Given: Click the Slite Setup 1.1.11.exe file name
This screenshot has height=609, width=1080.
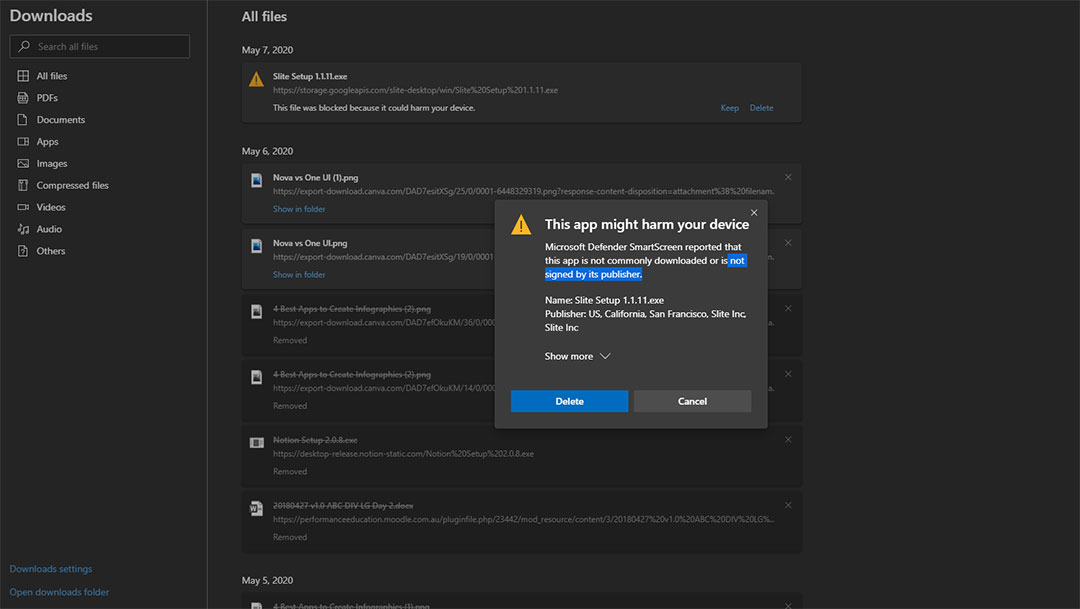Looking at the screenshot, I should 310,76.
